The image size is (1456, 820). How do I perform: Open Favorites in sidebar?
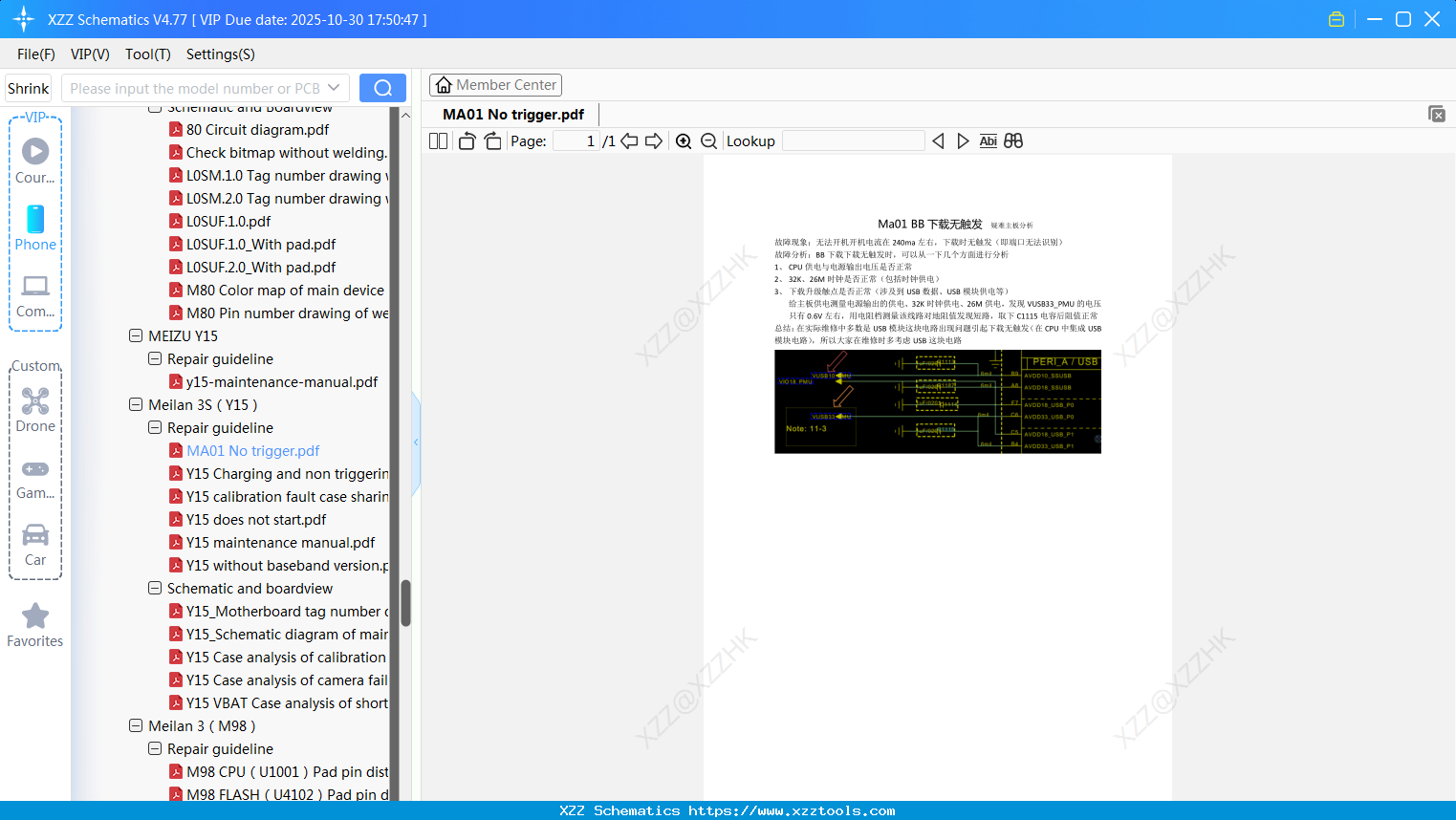coord(35,626)
